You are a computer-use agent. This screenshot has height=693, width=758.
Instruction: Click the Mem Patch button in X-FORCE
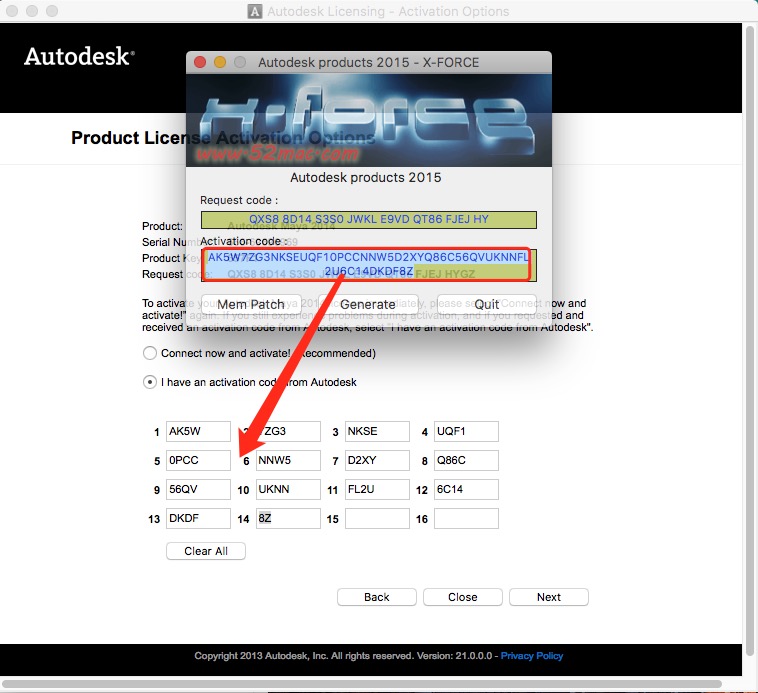coord(251,304)
